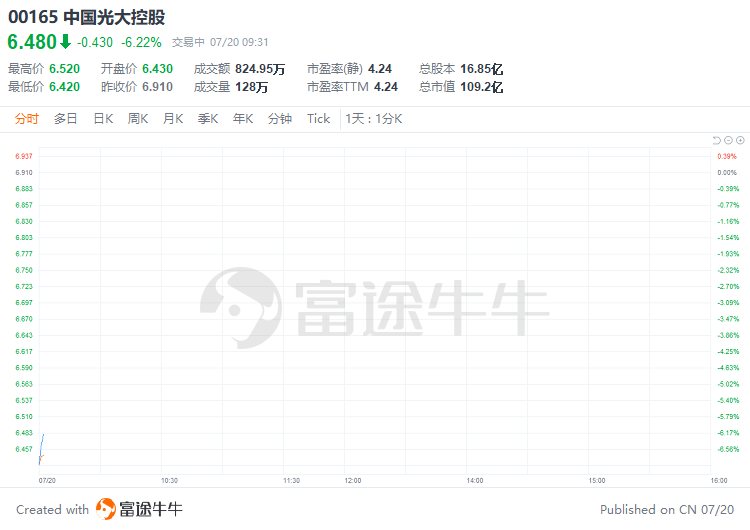This screenshot has width=750, height=530.
Task: Click the chart reset (undo) icon
Action: coord(716,140)
